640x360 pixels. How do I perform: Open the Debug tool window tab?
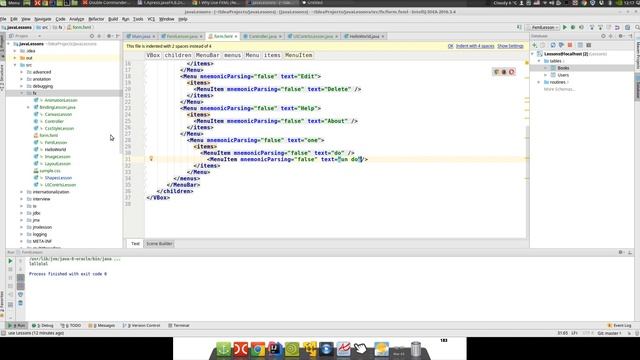(42, 325)
